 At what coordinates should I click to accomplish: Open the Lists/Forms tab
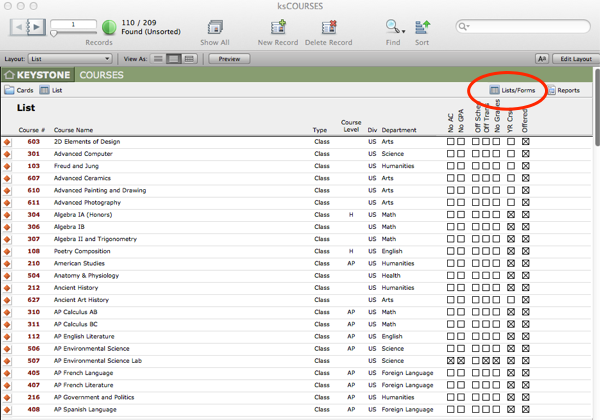[512, 90]
